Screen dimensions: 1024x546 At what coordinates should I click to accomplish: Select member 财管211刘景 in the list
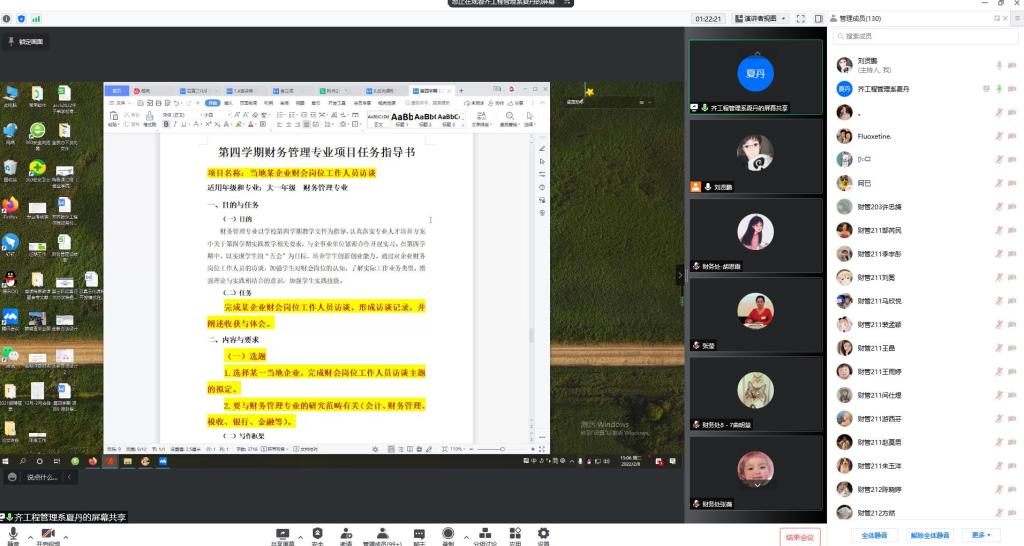tap(925, 278)
